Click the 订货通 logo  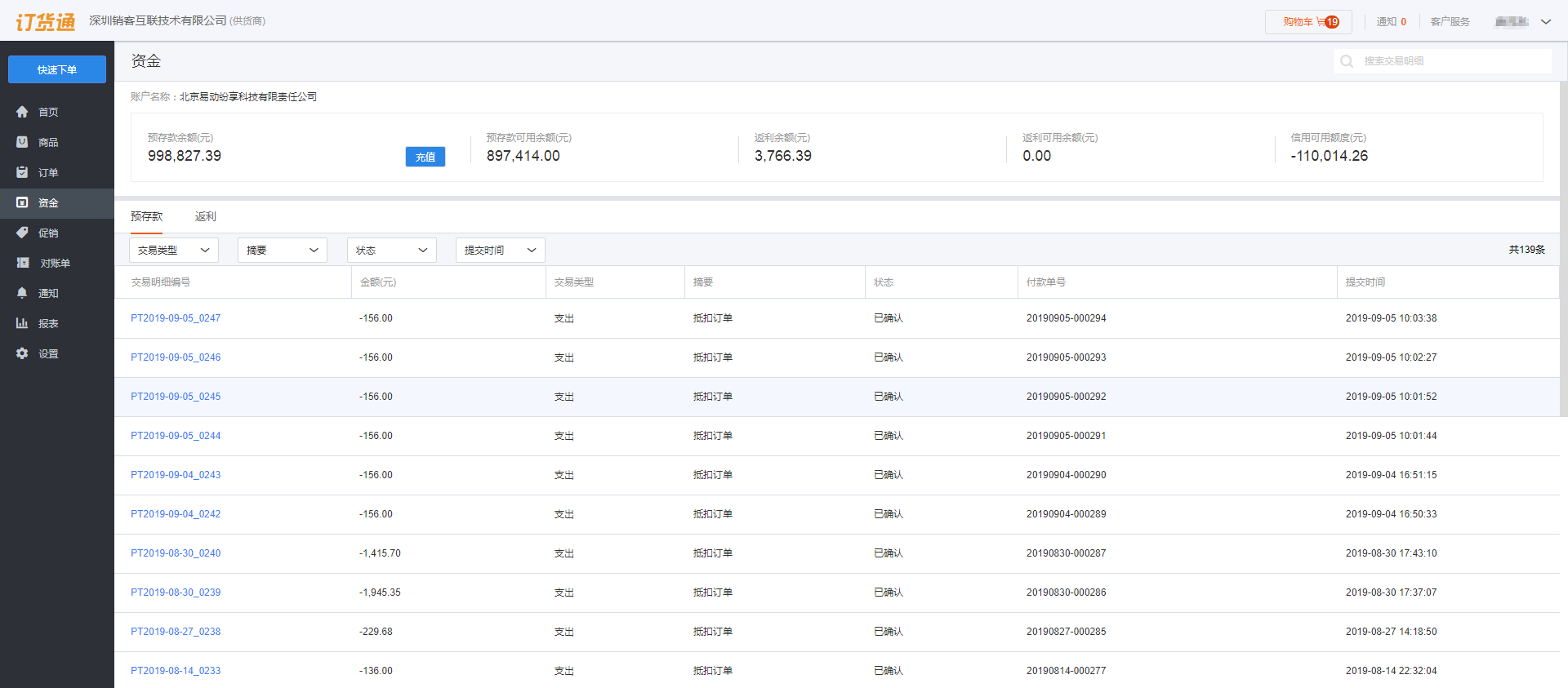[46, 21]
